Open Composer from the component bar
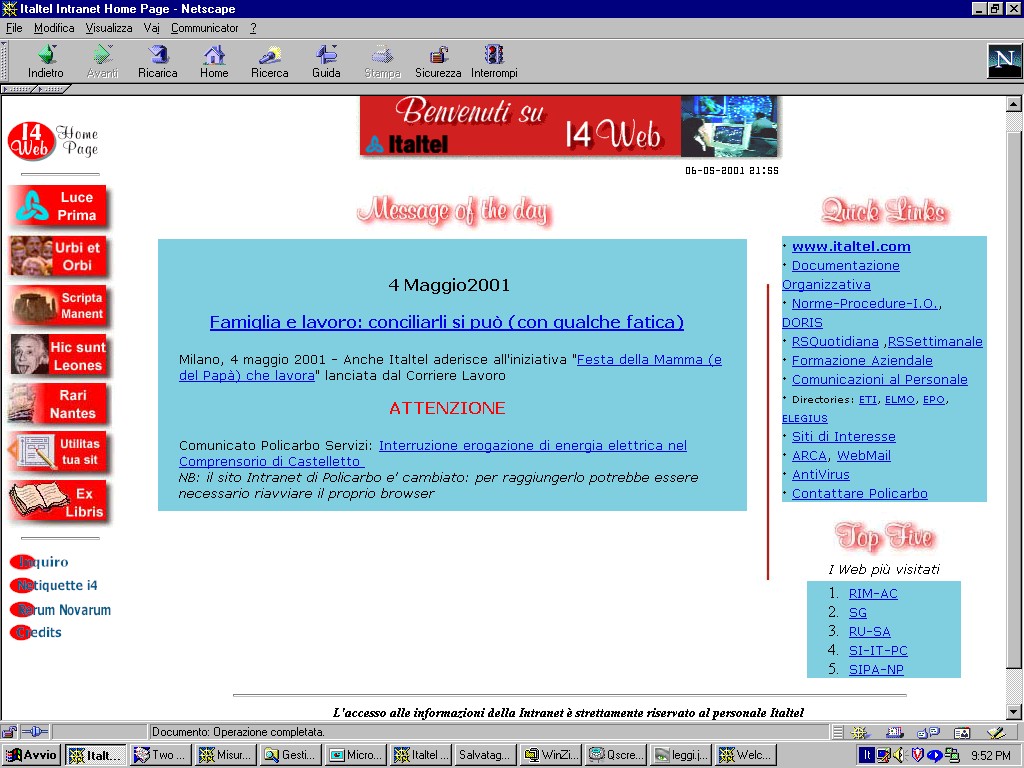 click(995, 733)
